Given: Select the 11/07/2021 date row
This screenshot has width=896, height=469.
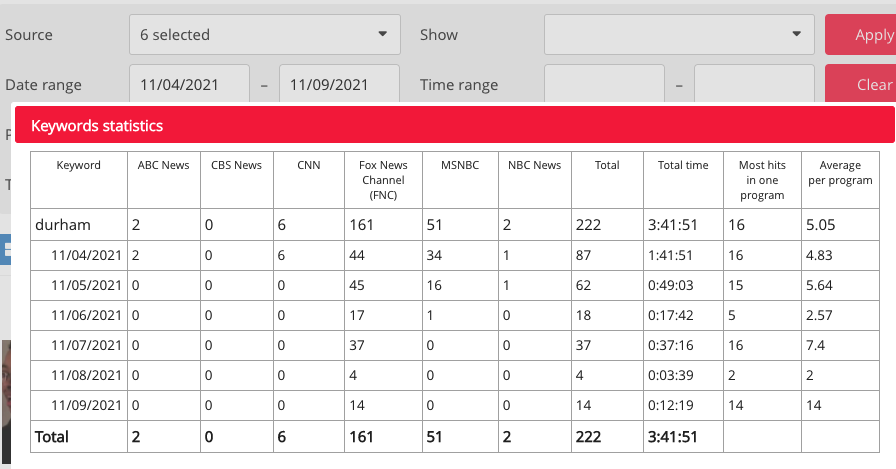Looking at the screenshot, I should tap(455, 346).
